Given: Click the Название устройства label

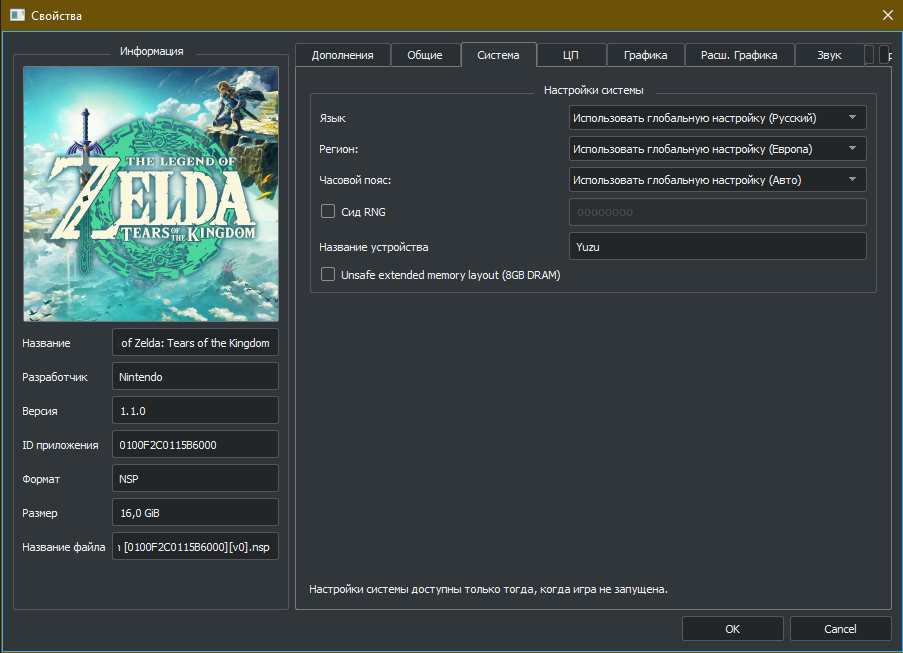Looking at the screenshot, I should (x=374, y=247).
